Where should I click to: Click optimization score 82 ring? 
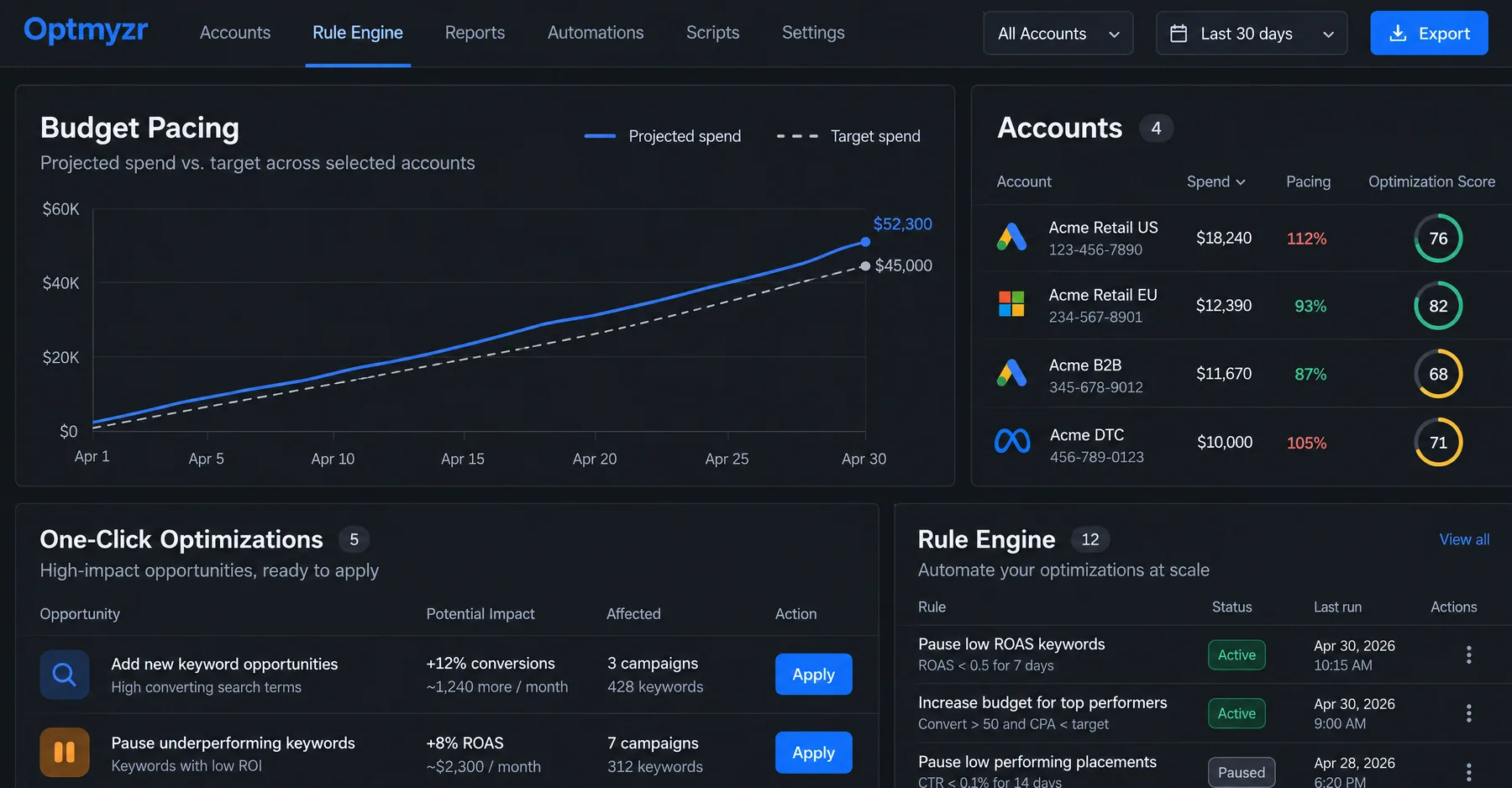(1438, 306)
